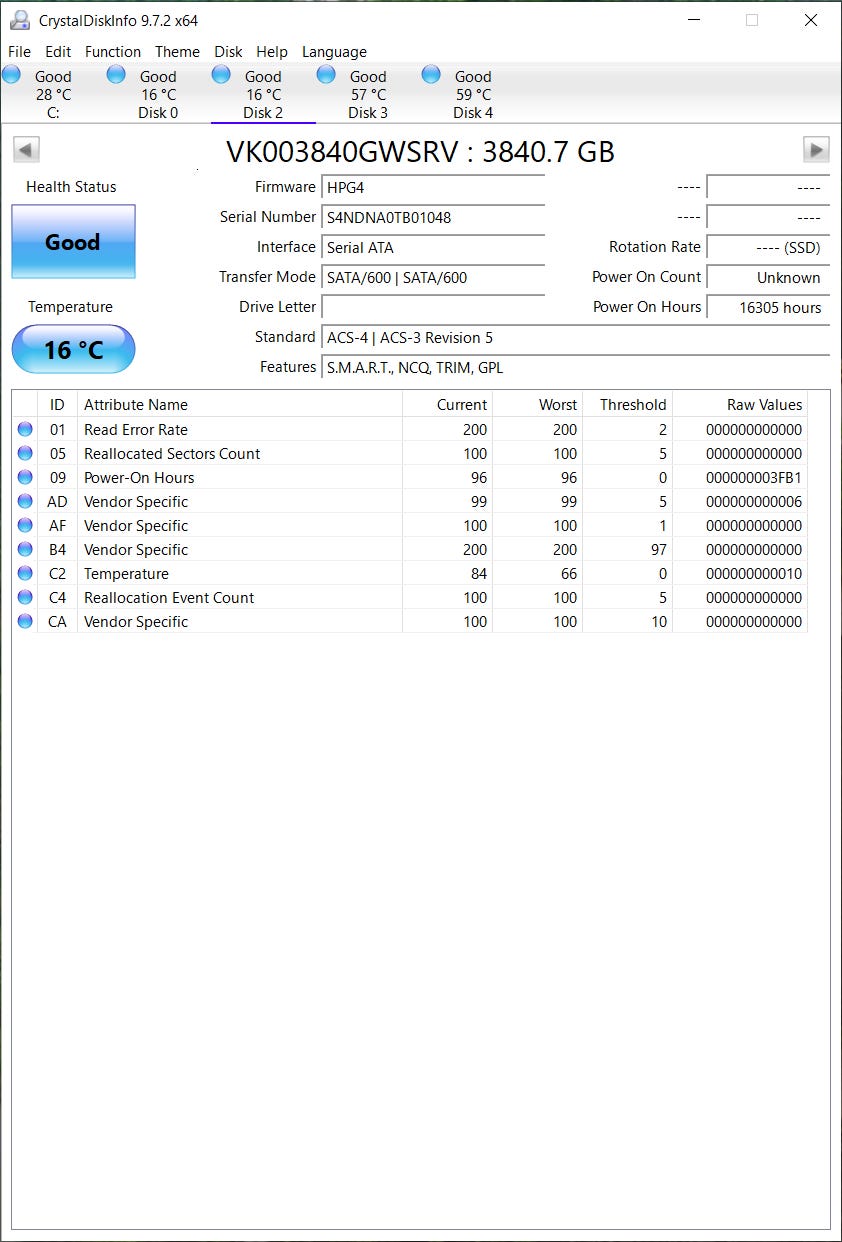842x1242 pixels.
Task: Click the 16 °C temperature button
Action: (x=73, y=349)
